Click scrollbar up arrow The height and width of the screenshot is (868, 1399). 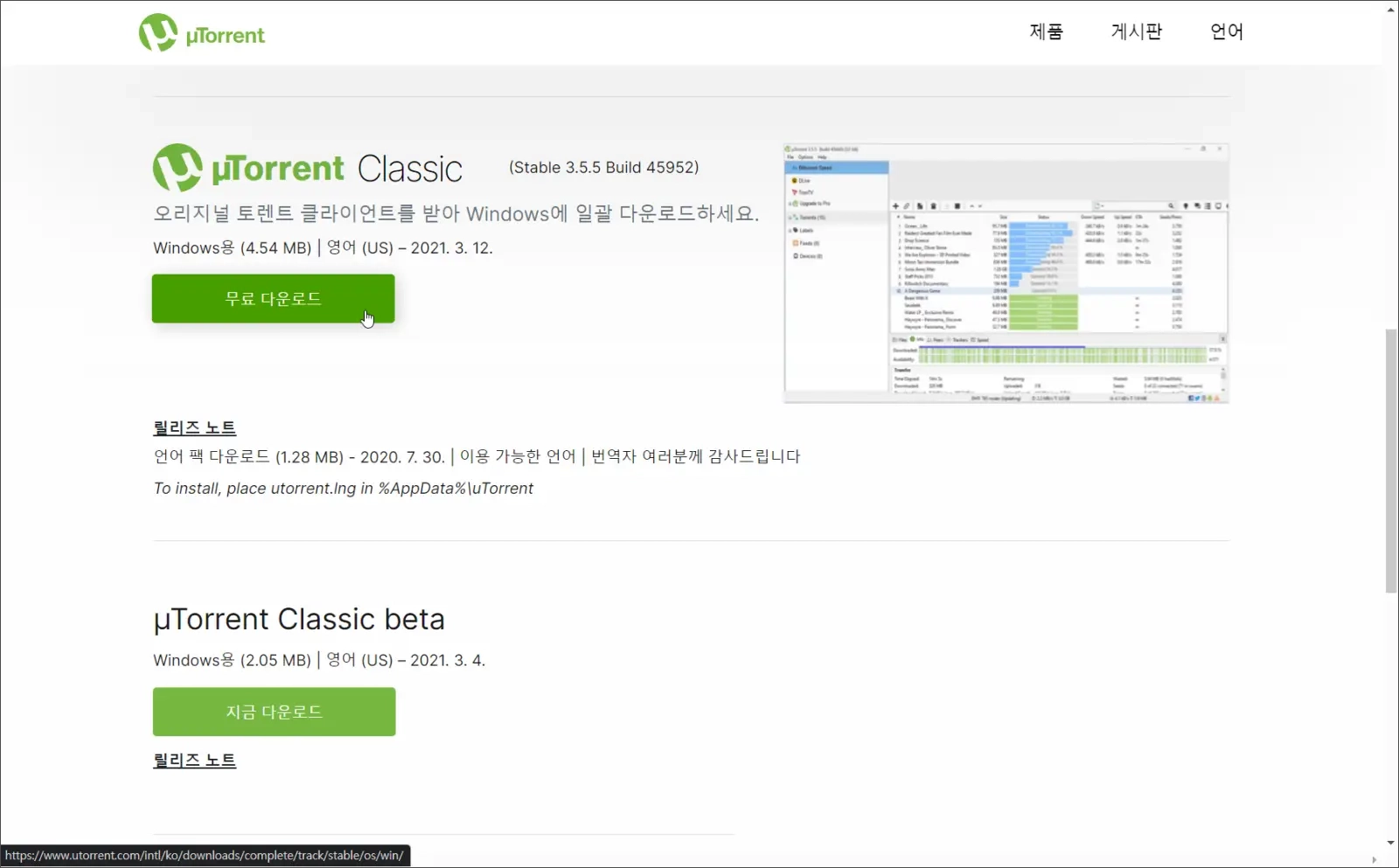pyautogui.click(x=1391, y=9)
